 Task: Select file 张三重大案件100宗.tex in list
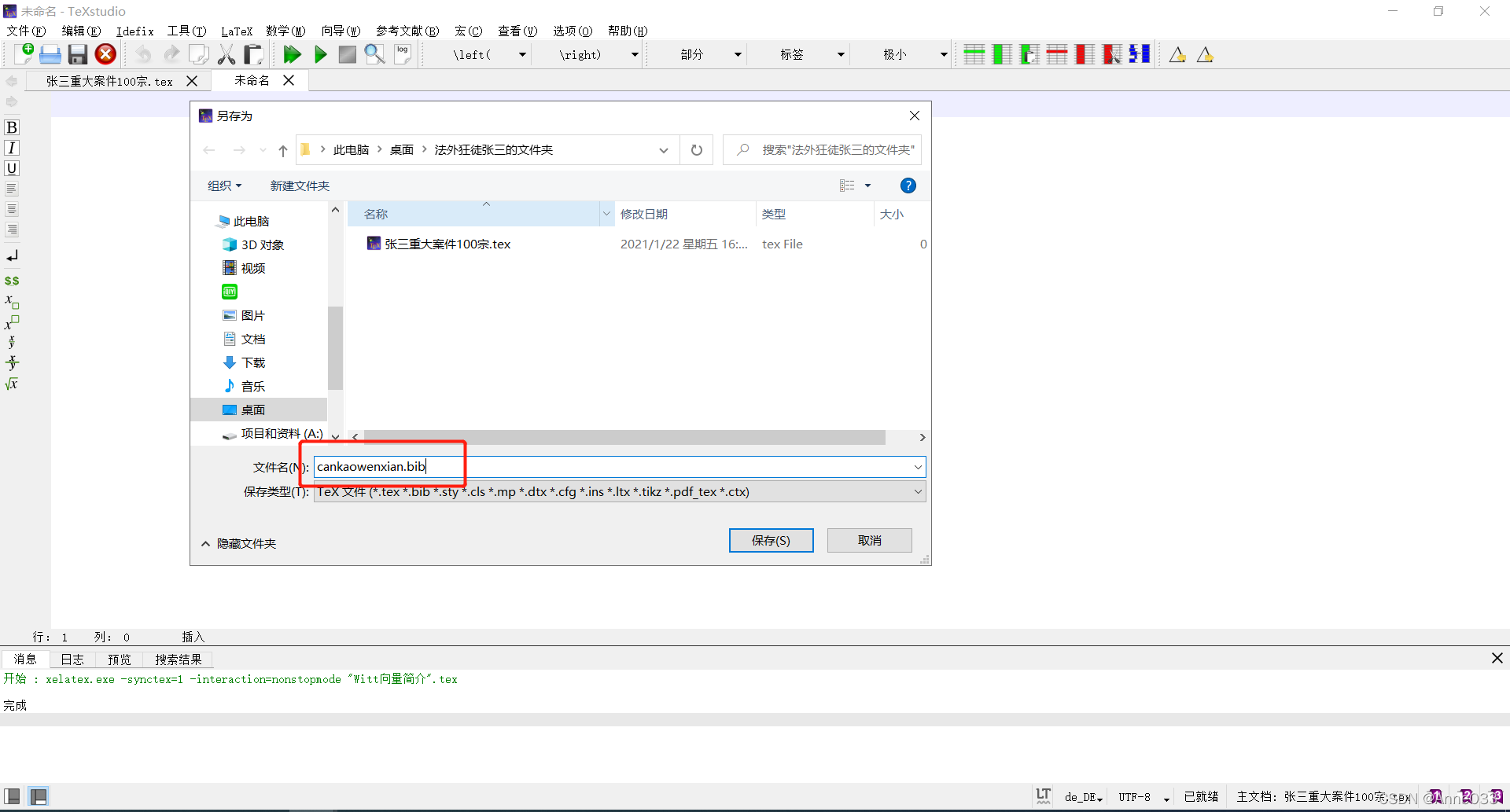pos(447,244)
